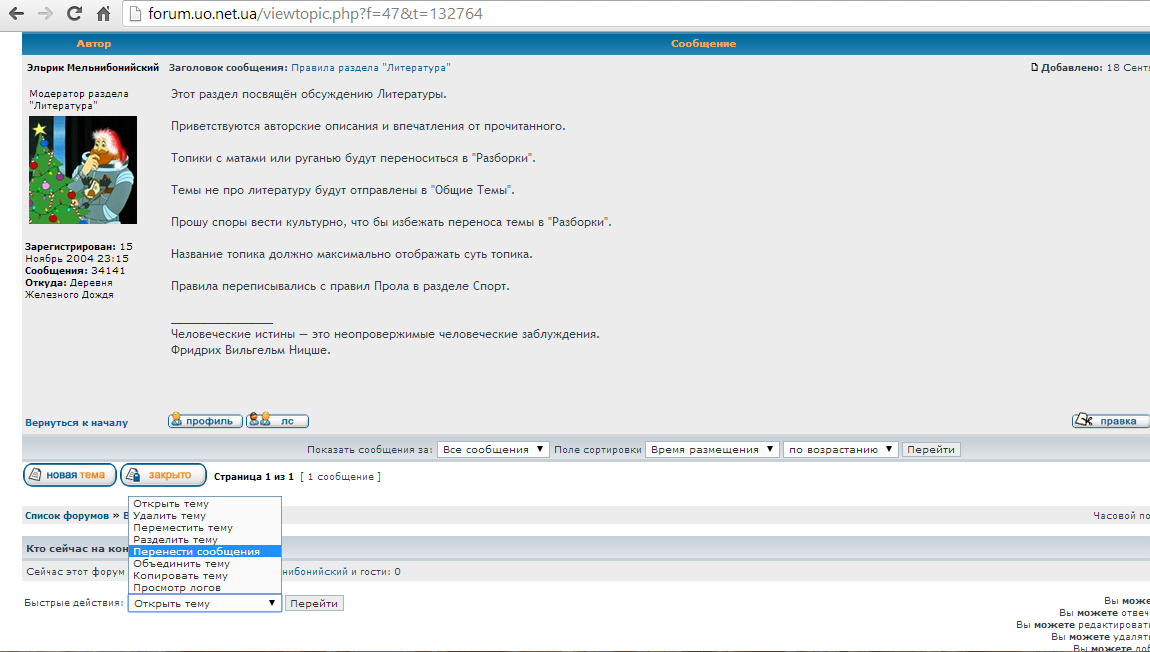
Task: Open the Время размещения sort field dropdown
Action: [711, 450]
